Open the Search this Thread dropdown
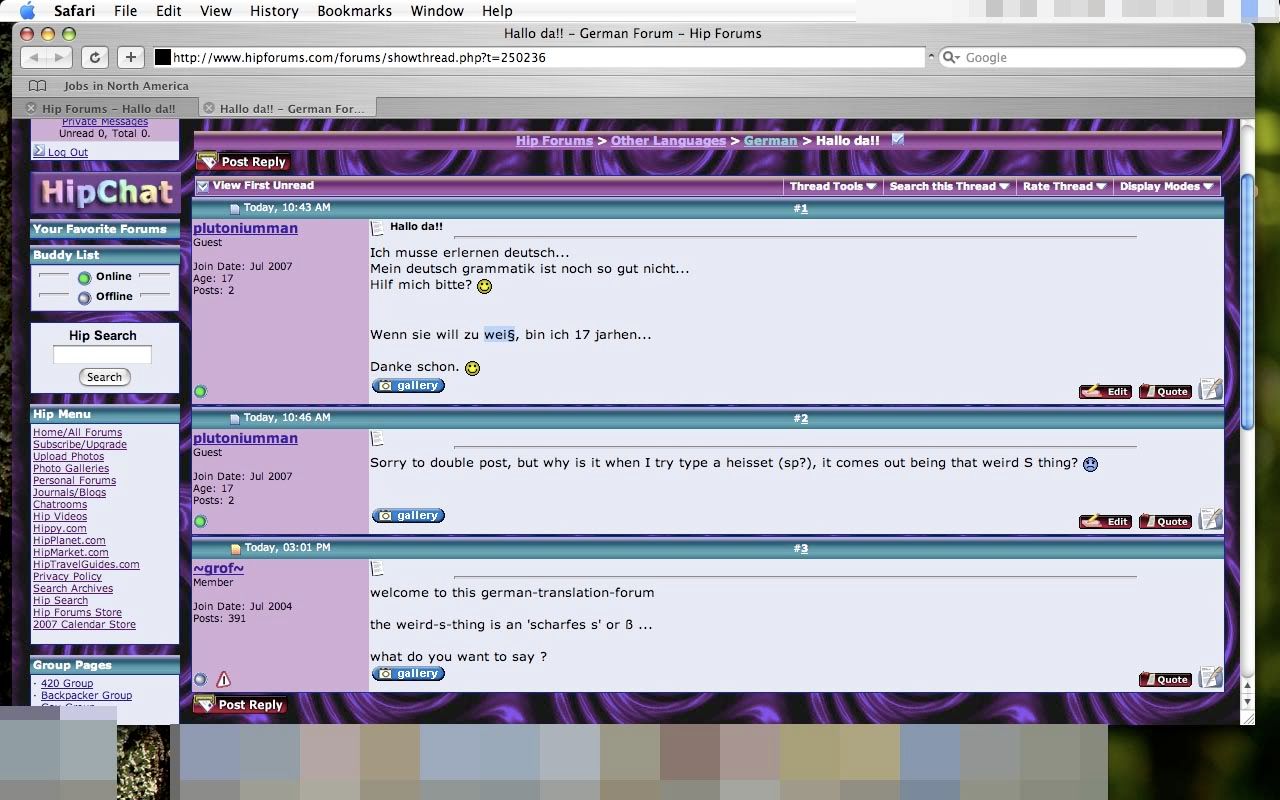 coord(949,186)
